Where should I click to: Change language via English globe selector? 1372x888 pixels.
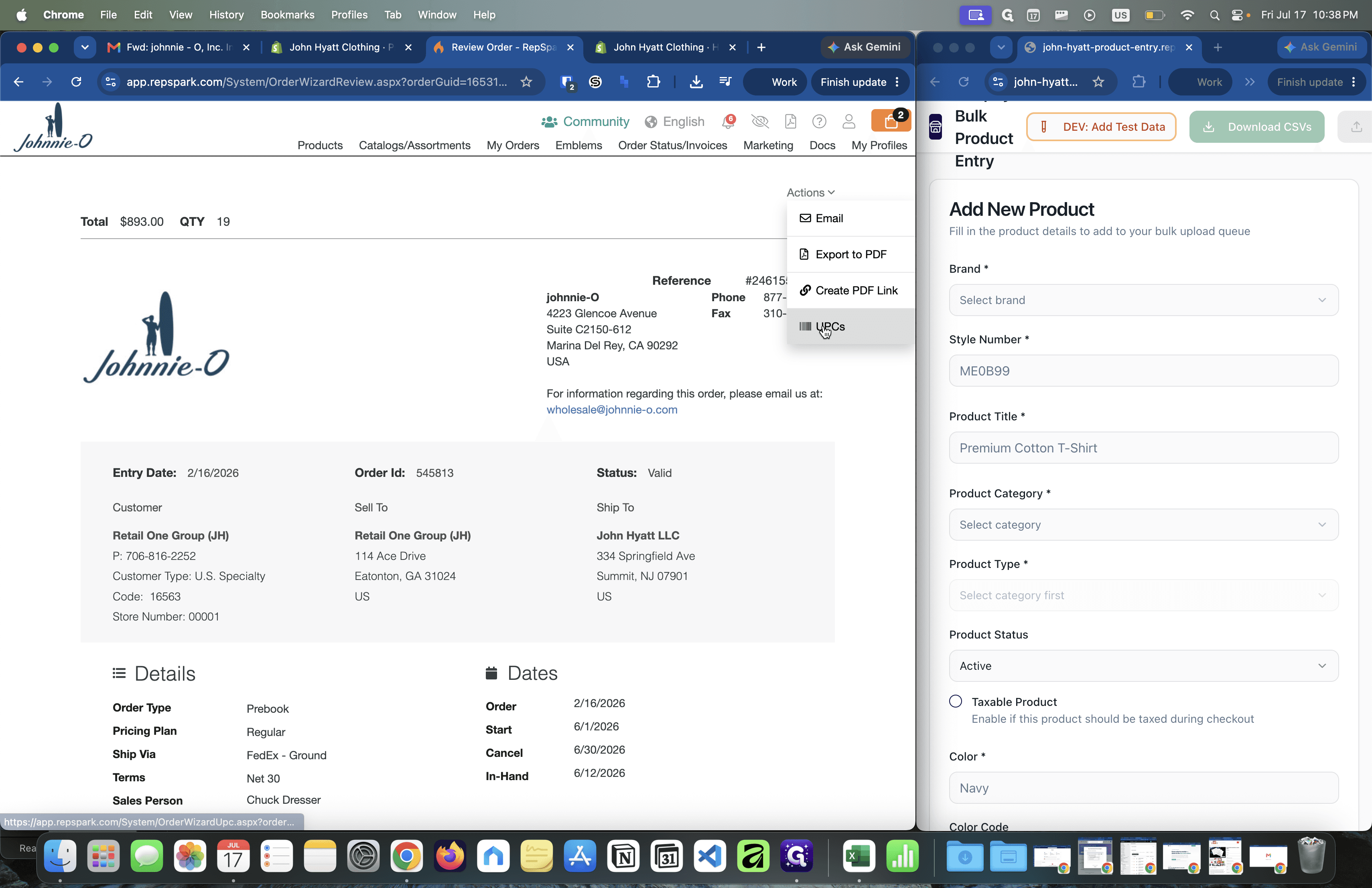click(x=674, y=122)
